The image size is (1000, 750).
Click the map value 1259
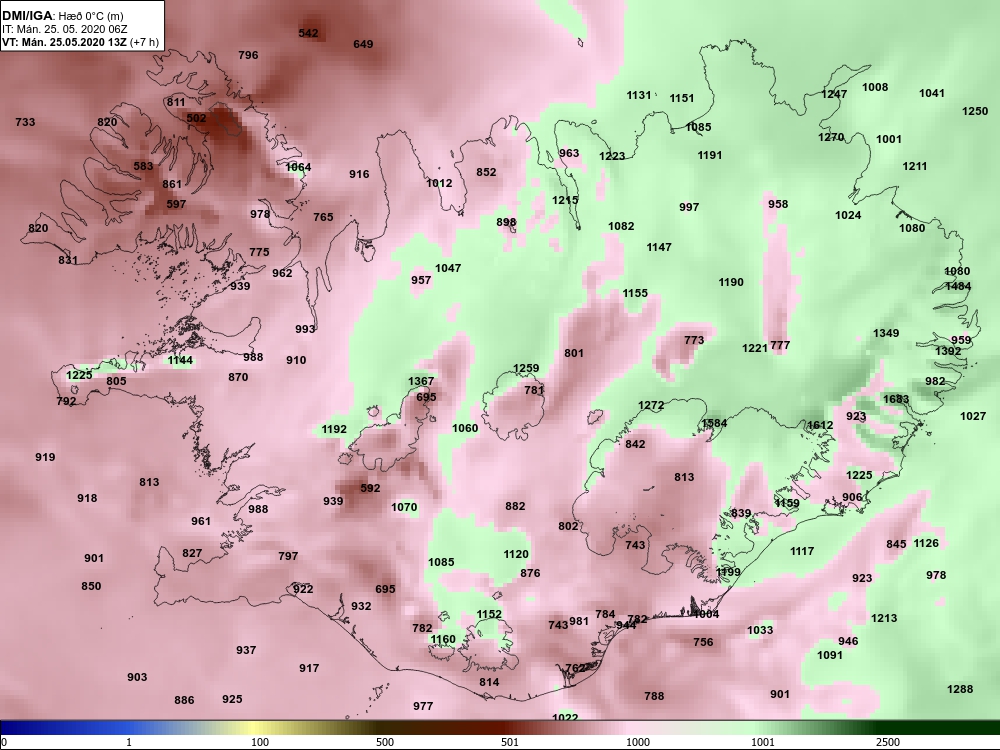(x=526, y=368)
